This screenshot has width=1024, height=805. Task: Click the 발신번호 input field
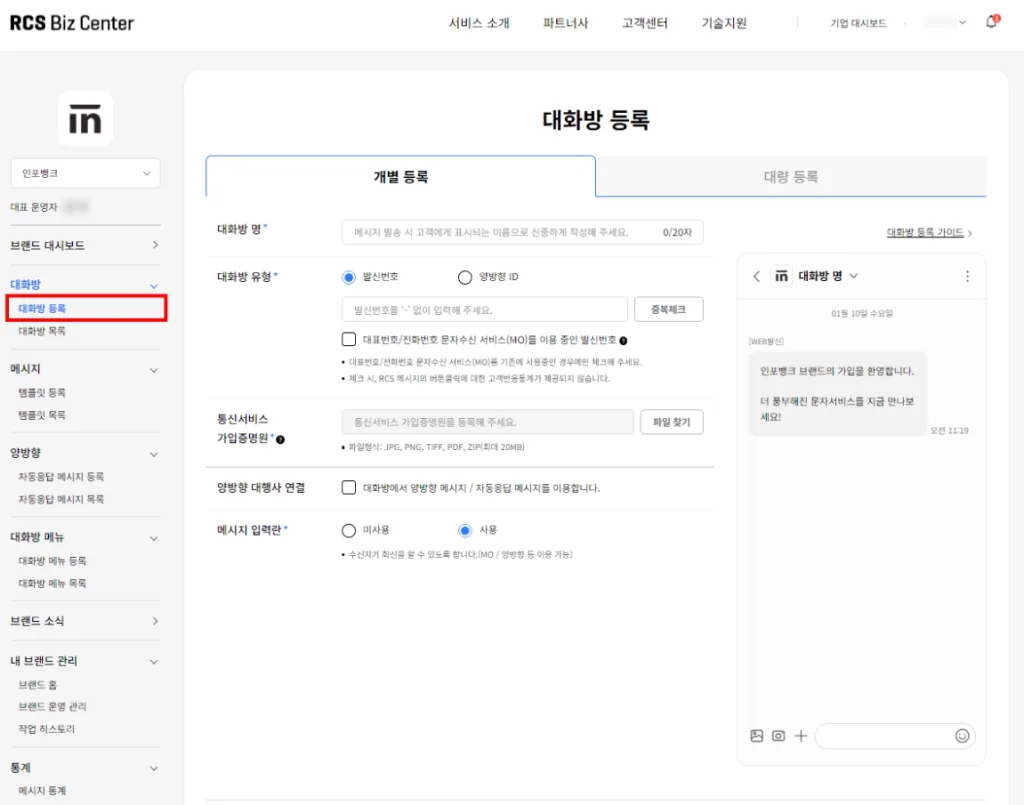485,309
